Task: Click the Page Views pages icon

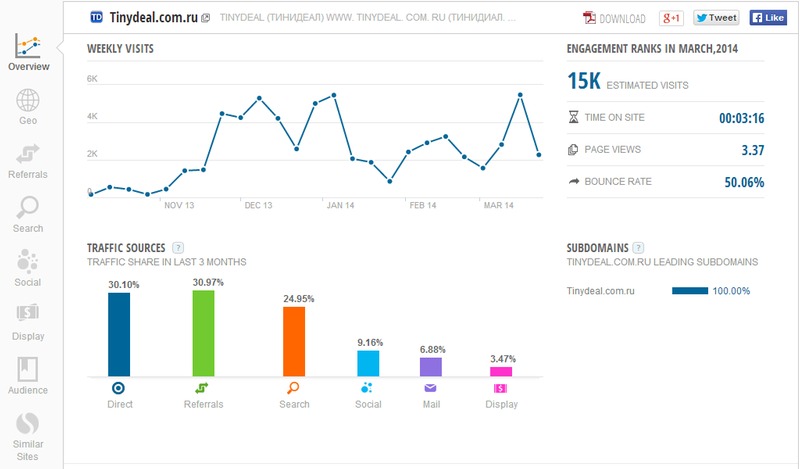Action: (x=573, y=150)
